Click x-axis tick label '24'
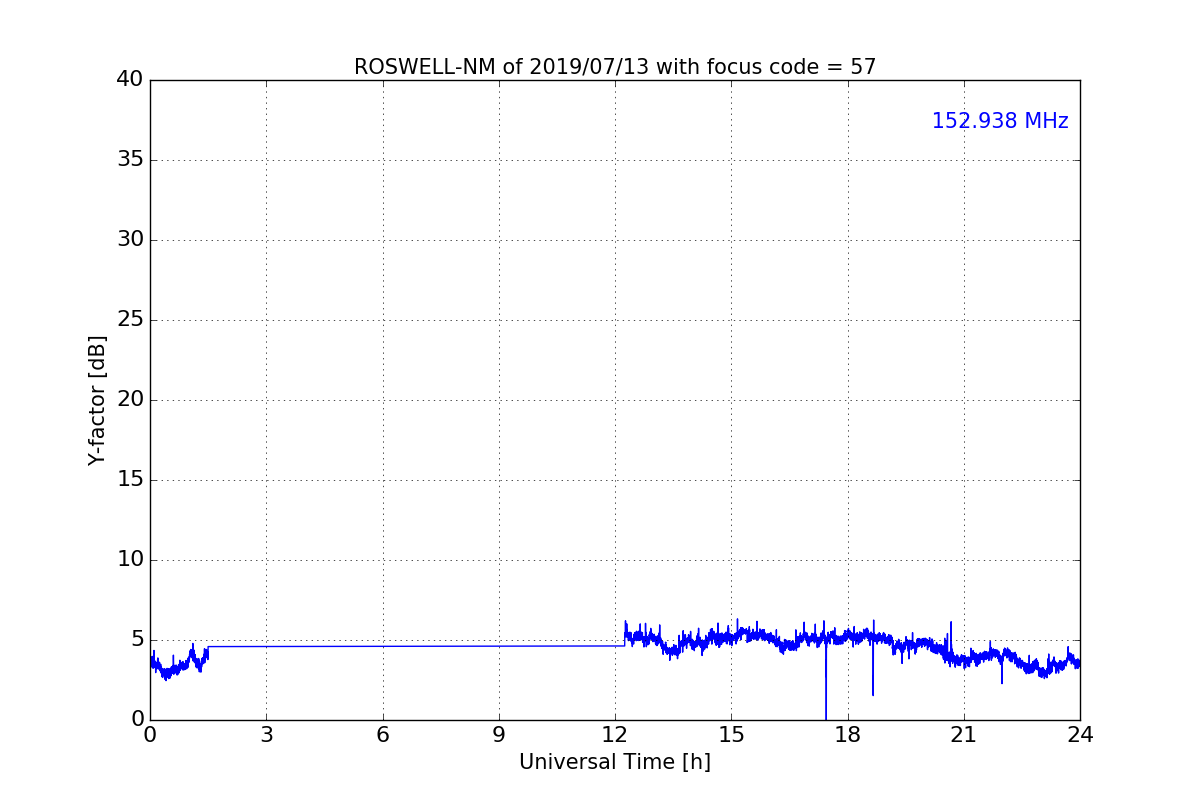Image resolution: width=1200 pixels, height=800 pixels. pyautogui.click(x=1080, y=735)
